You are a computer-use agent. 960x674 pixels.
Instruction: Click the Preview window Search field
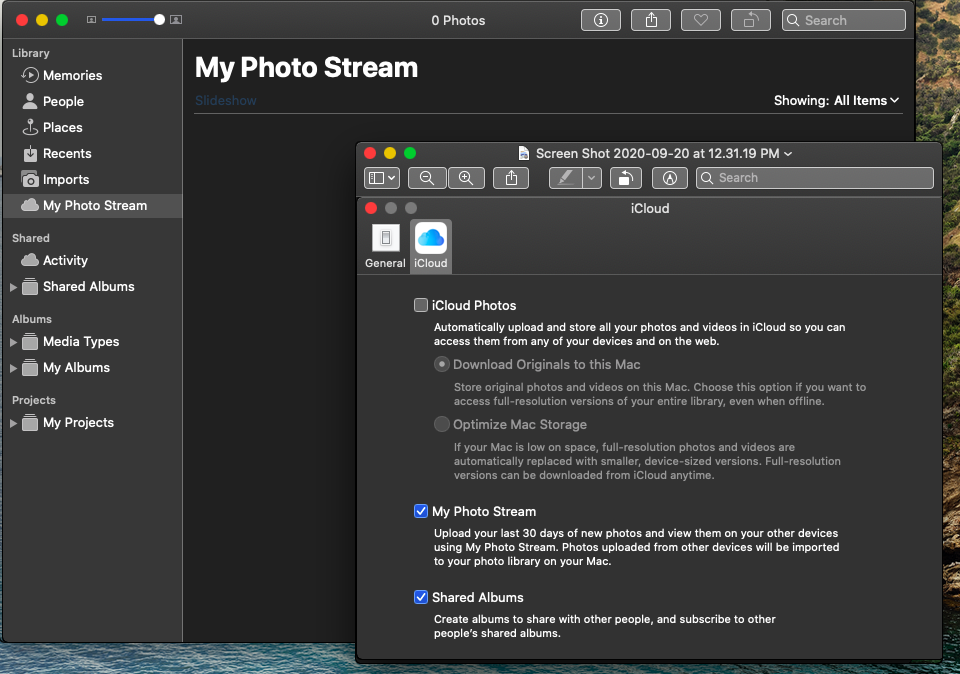pos(814,178)
